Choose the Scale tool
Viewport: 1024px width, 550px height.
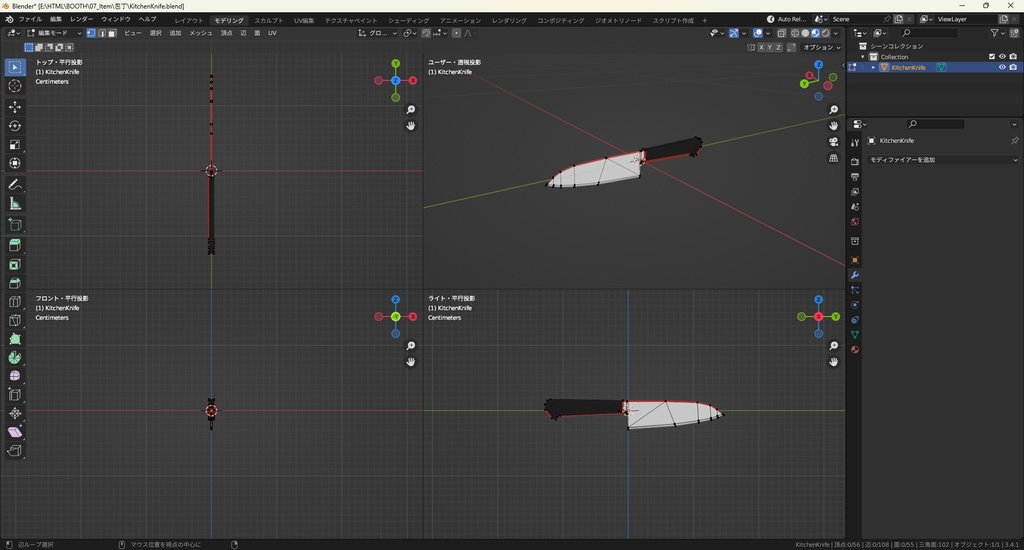pos(14,144)
